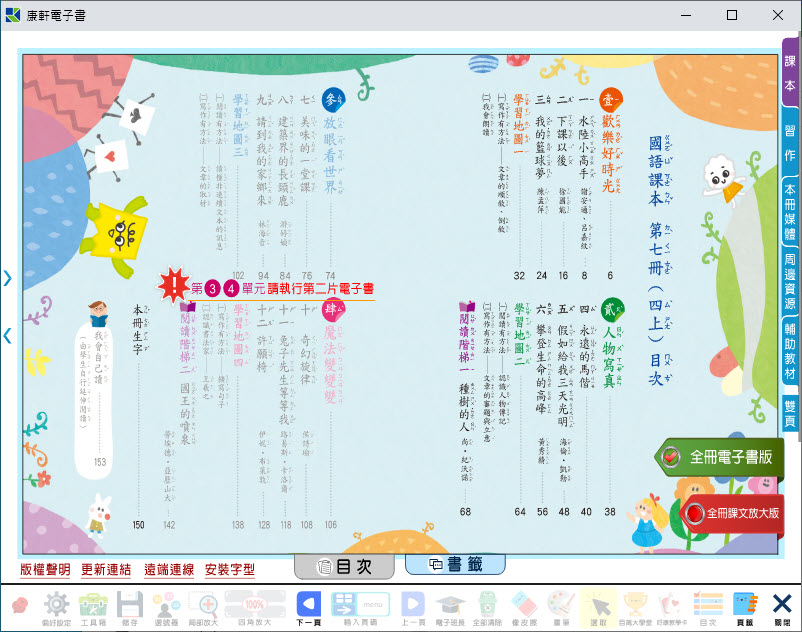Image resolution: width=802 pixels, height=632 pixels.
Task: Click 全部清除 clear-all trash icon
Action: click(486, 604)
